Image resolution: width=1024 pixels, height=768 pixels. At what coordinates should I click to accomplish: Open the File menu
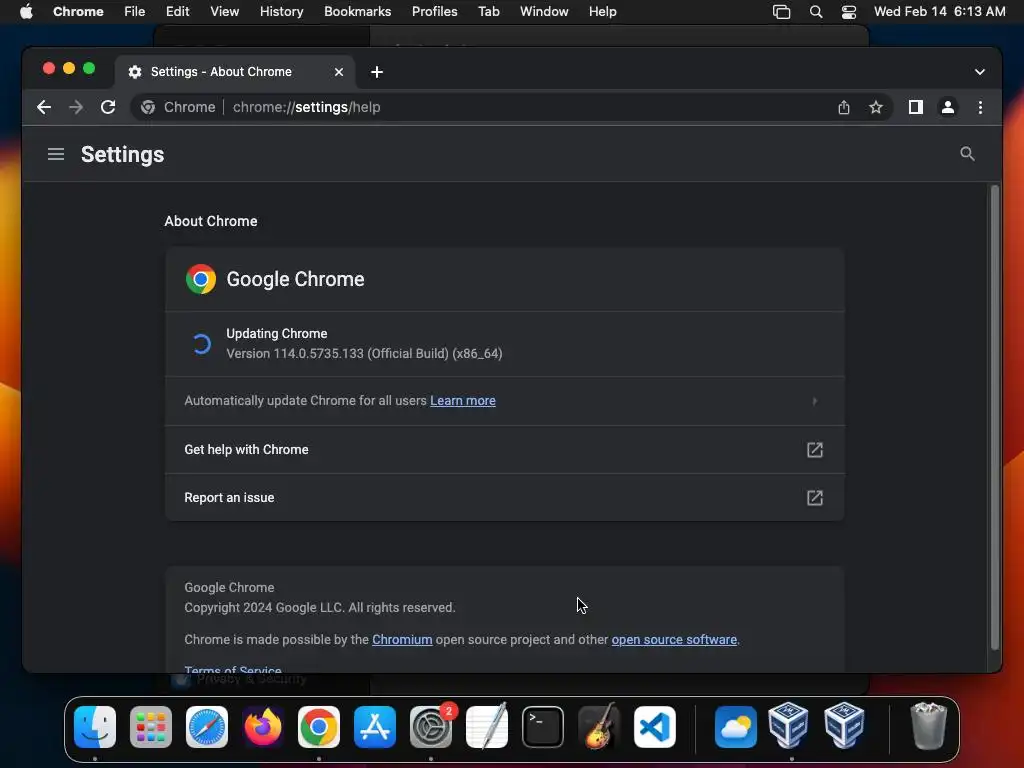135,12
